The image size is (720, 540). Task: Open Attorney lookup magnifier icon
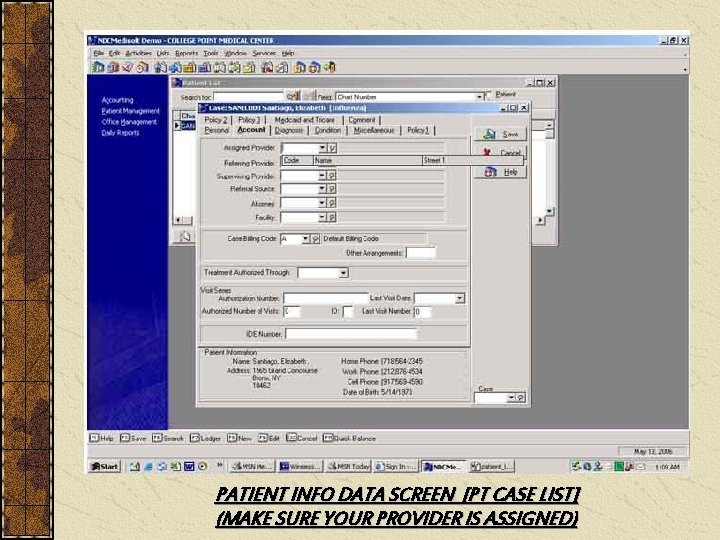pyautogui.click(x=332, y=203)
